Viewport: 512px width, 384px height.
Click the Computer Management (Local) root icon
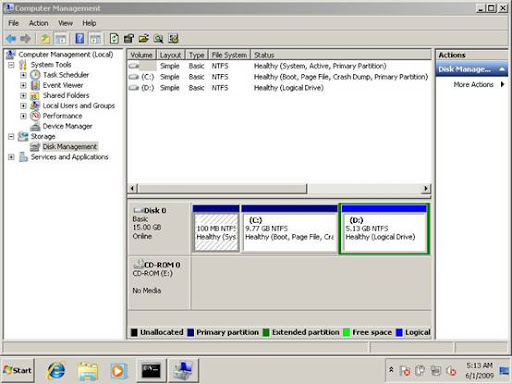pyautogui.click(x=11, y=54)
